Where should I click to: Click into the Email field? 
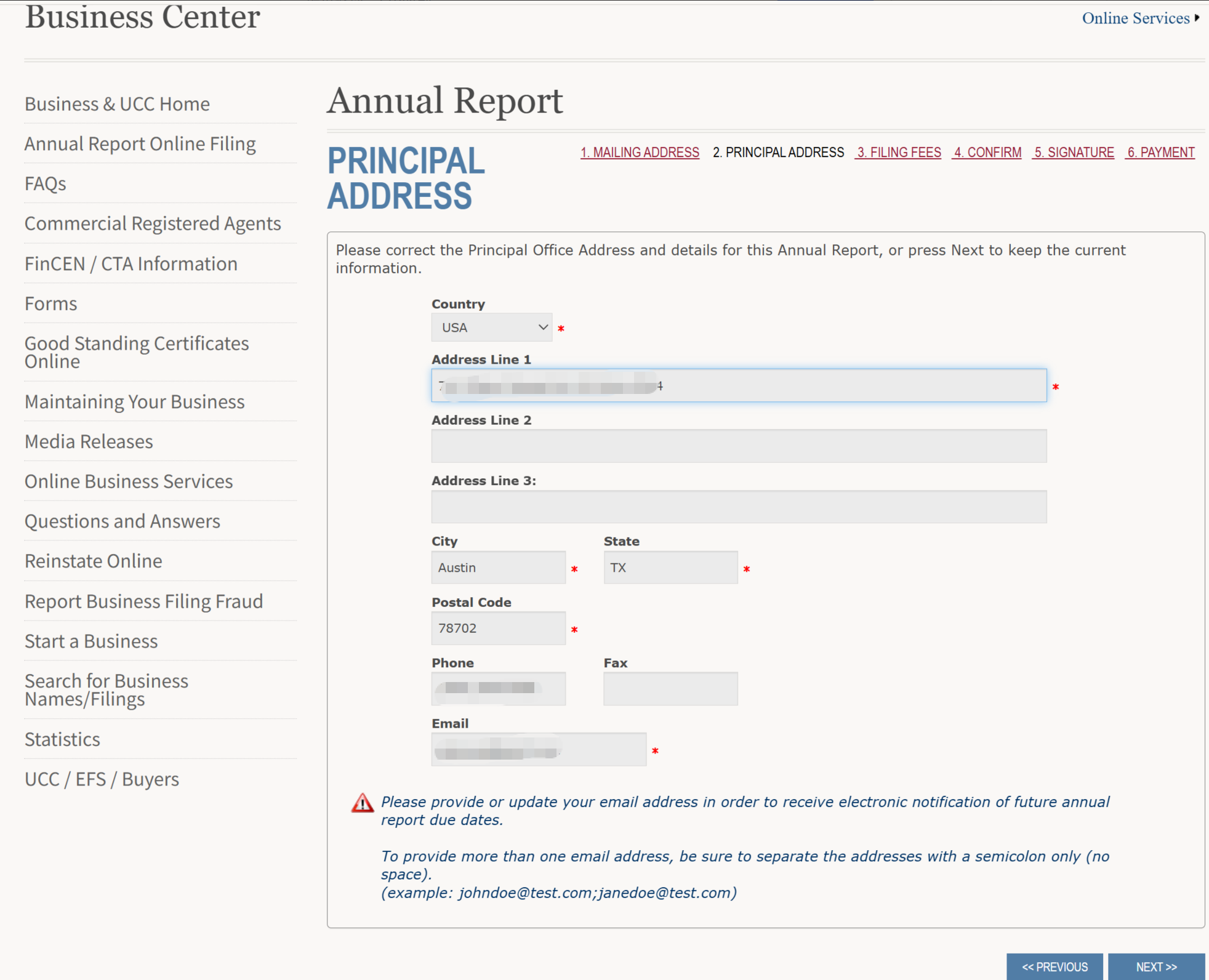539,749
